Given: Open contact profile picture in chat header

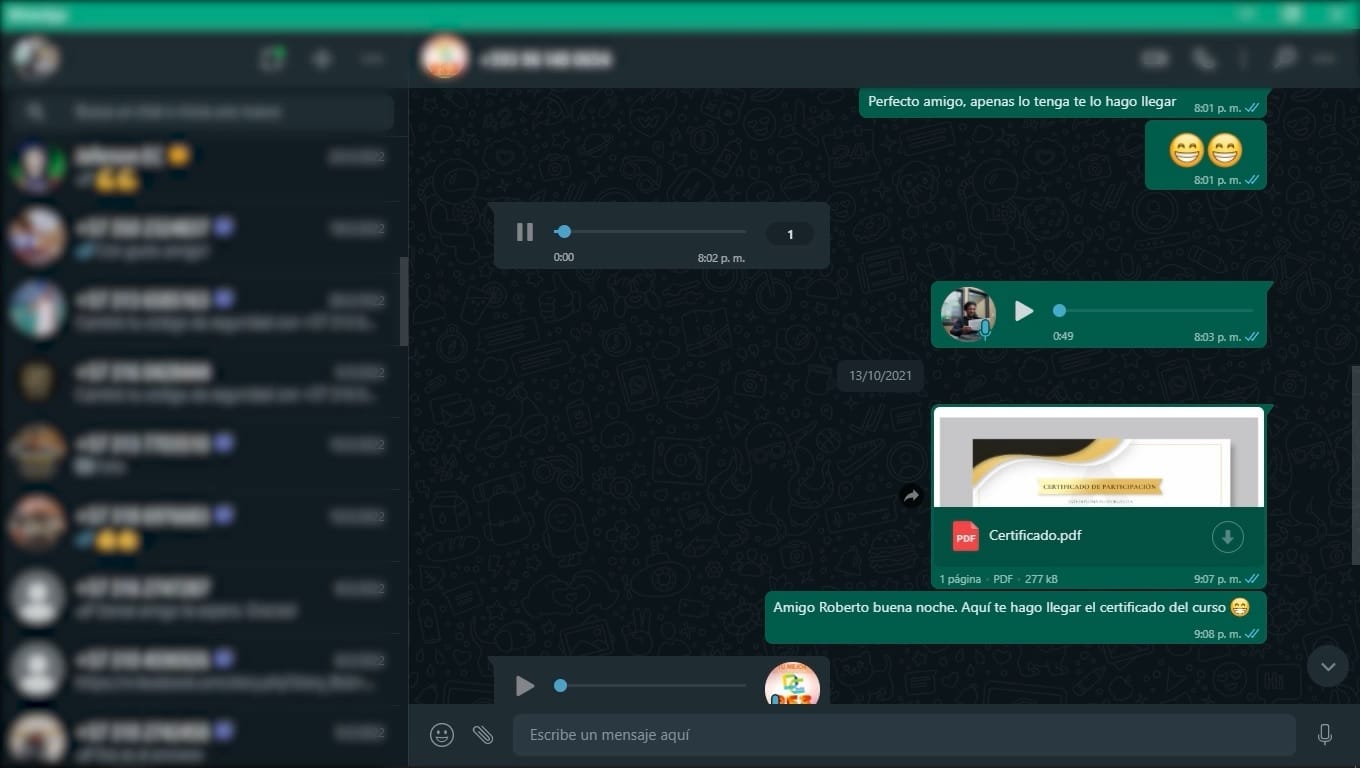Looking at the screenshot, I should 443,59.
